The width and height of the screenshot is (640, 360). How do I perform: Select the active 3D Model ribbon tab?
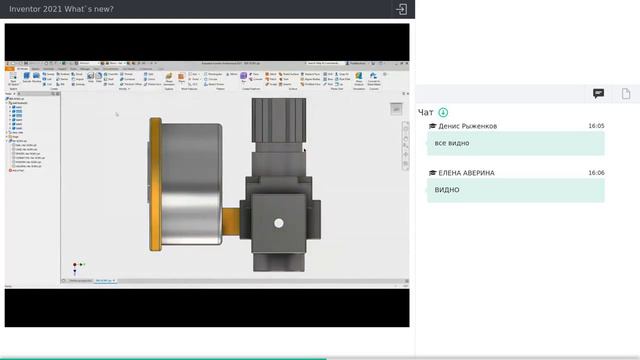(22, 69)
